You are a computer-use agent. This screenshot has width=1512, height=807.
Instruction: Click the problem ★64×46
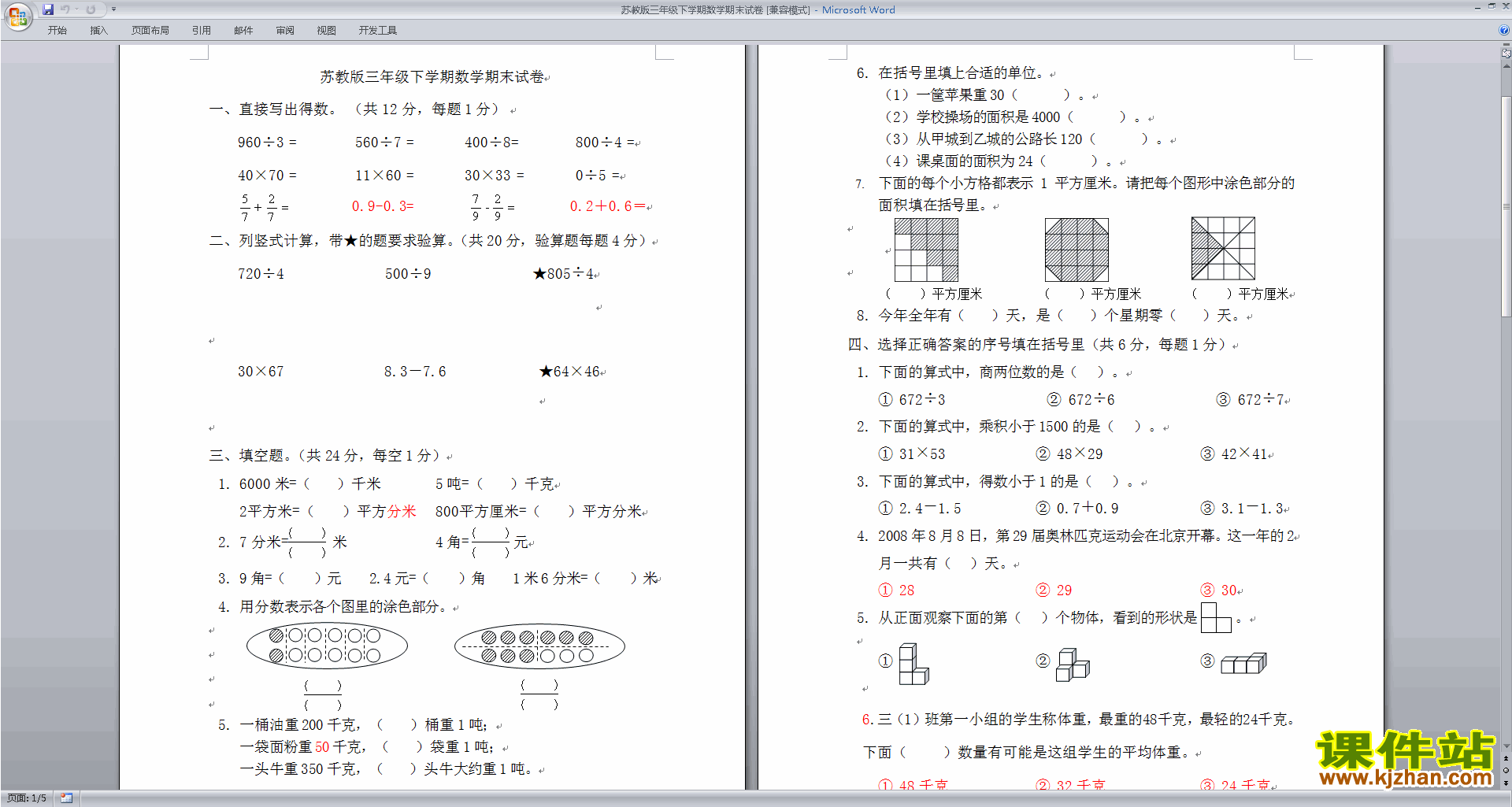[569, 372]
